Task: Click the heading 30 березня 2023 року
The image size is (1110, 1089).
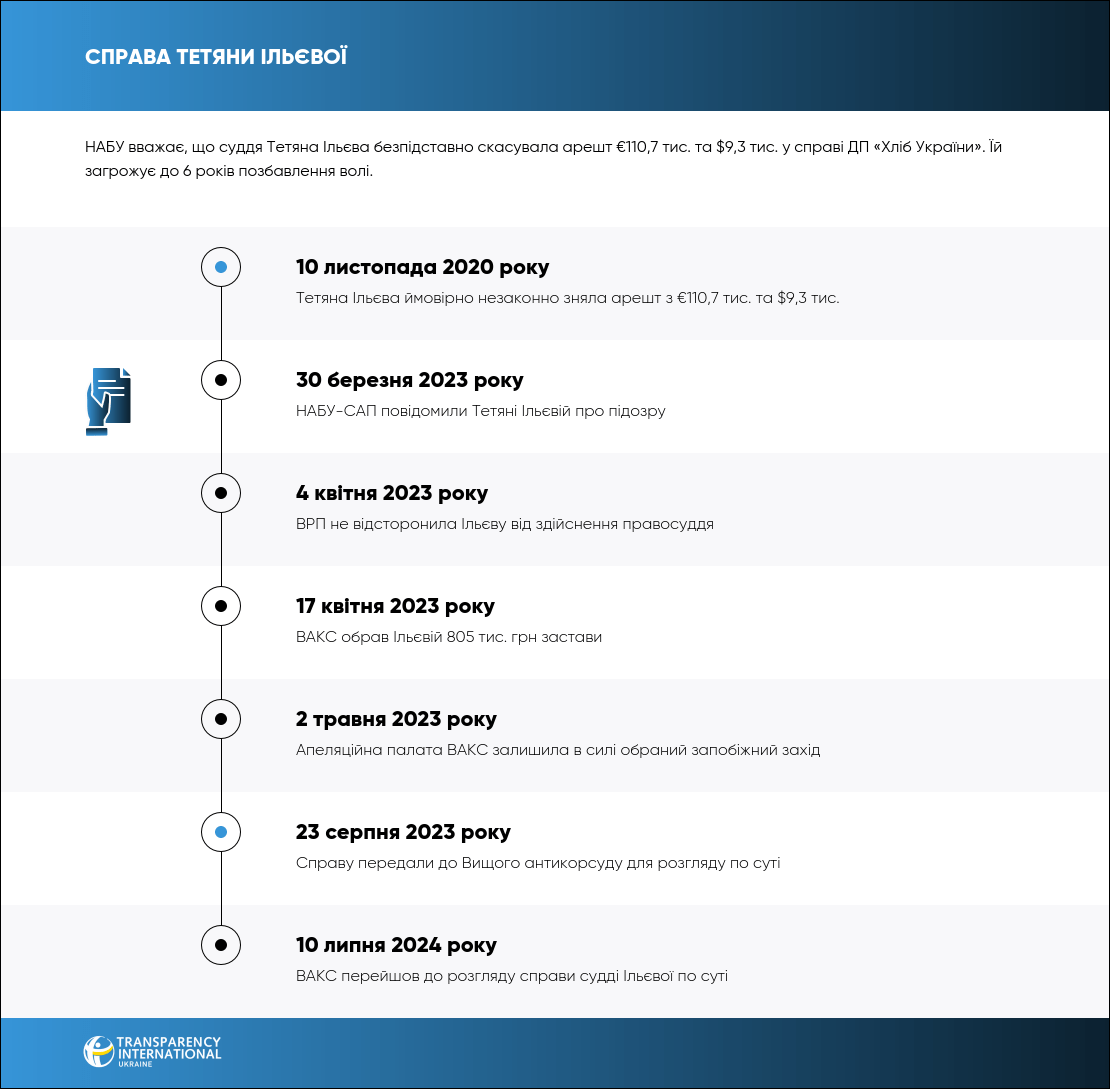Action: [409, 380]
